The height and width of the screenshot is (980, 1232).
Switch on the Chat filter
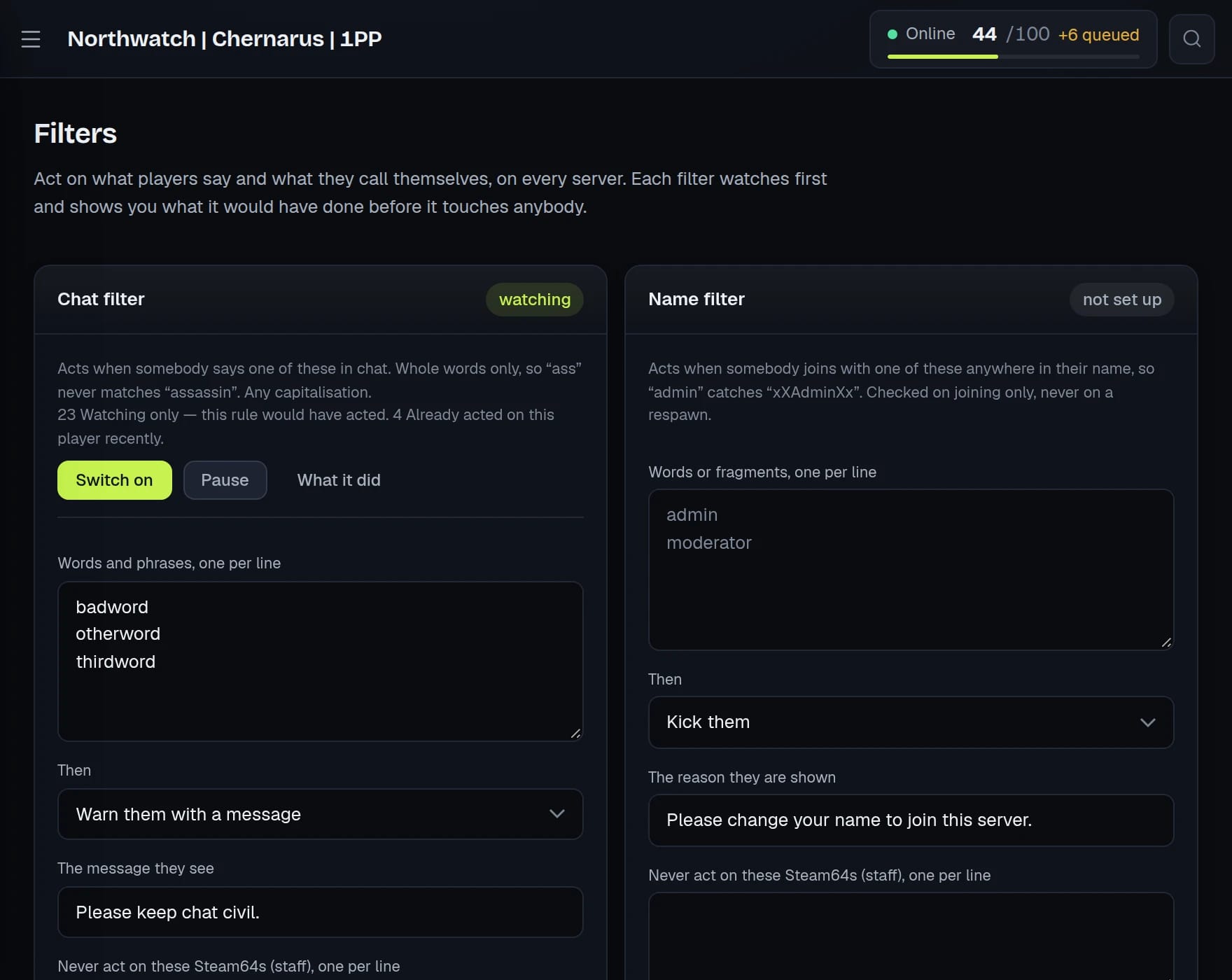pos(115,480)
